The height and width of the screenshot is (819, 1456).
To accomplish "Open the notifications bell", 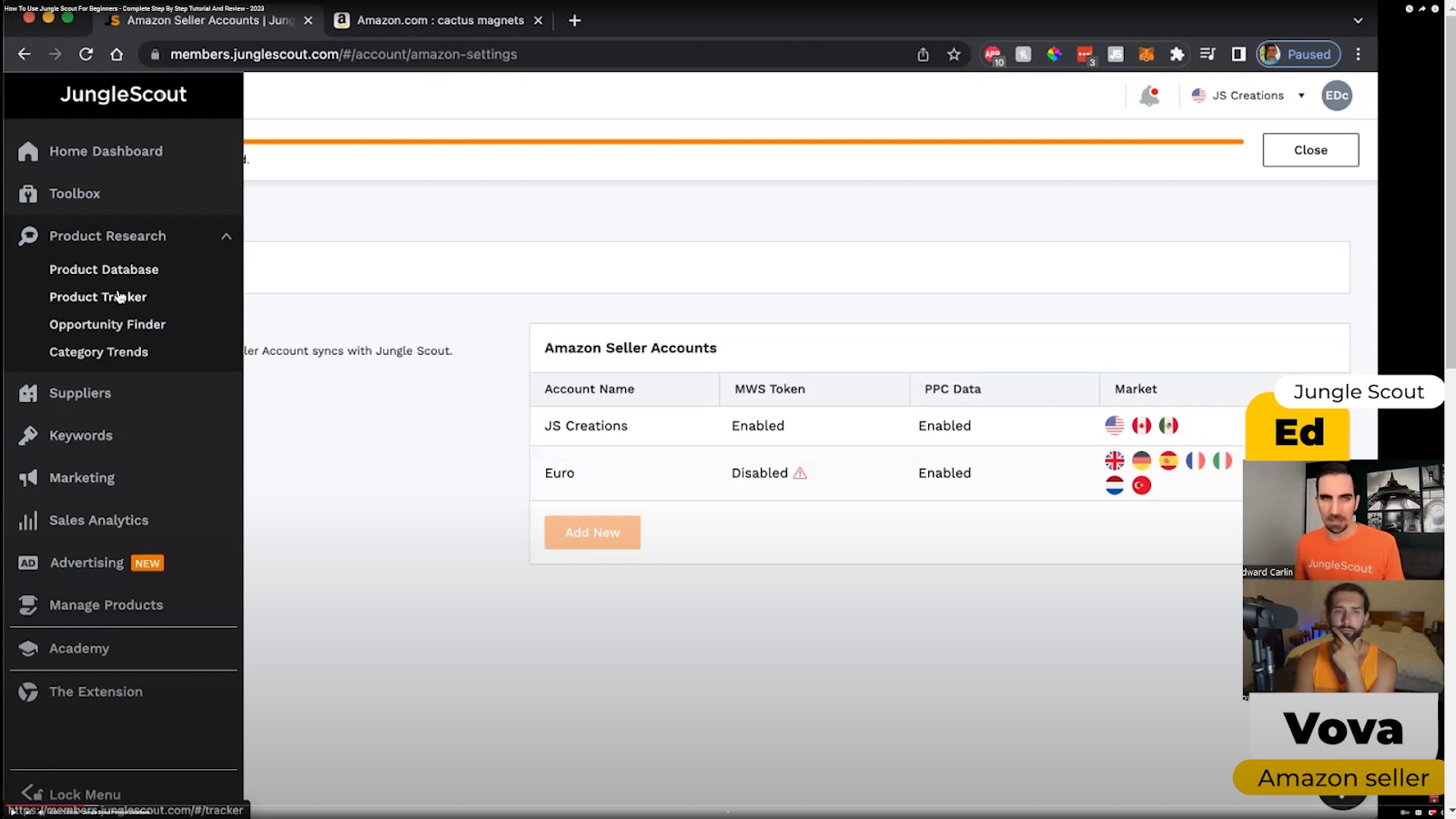I will [x=1149, y=96].
